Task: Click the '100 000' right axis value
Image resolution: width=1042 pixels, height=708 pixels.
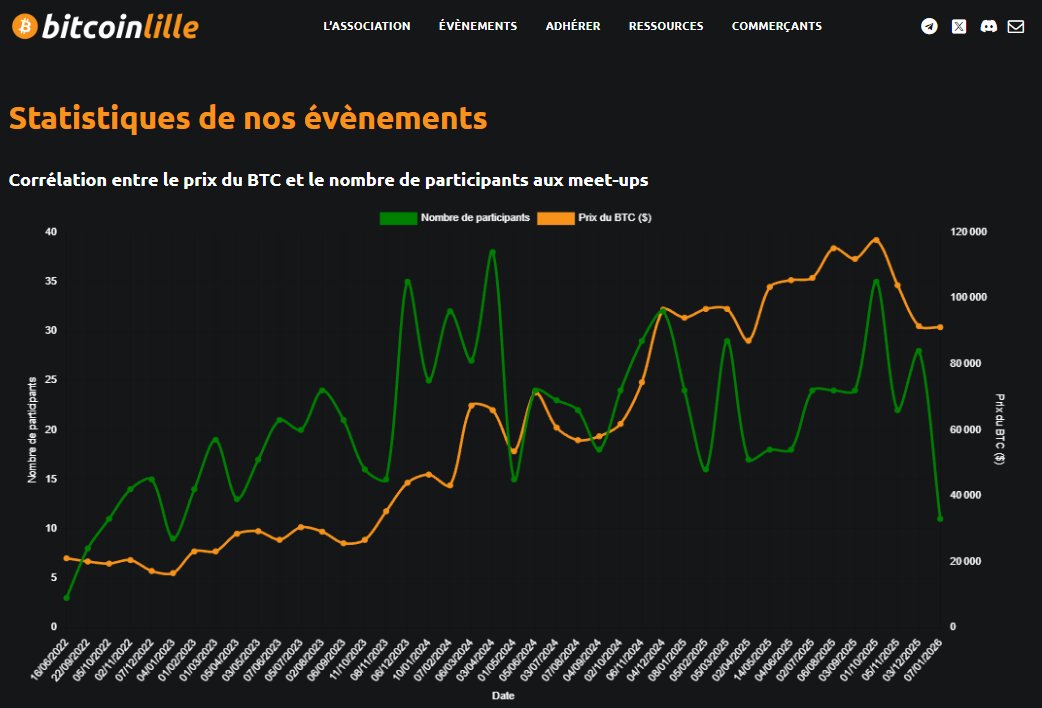Action: point(968,297)
